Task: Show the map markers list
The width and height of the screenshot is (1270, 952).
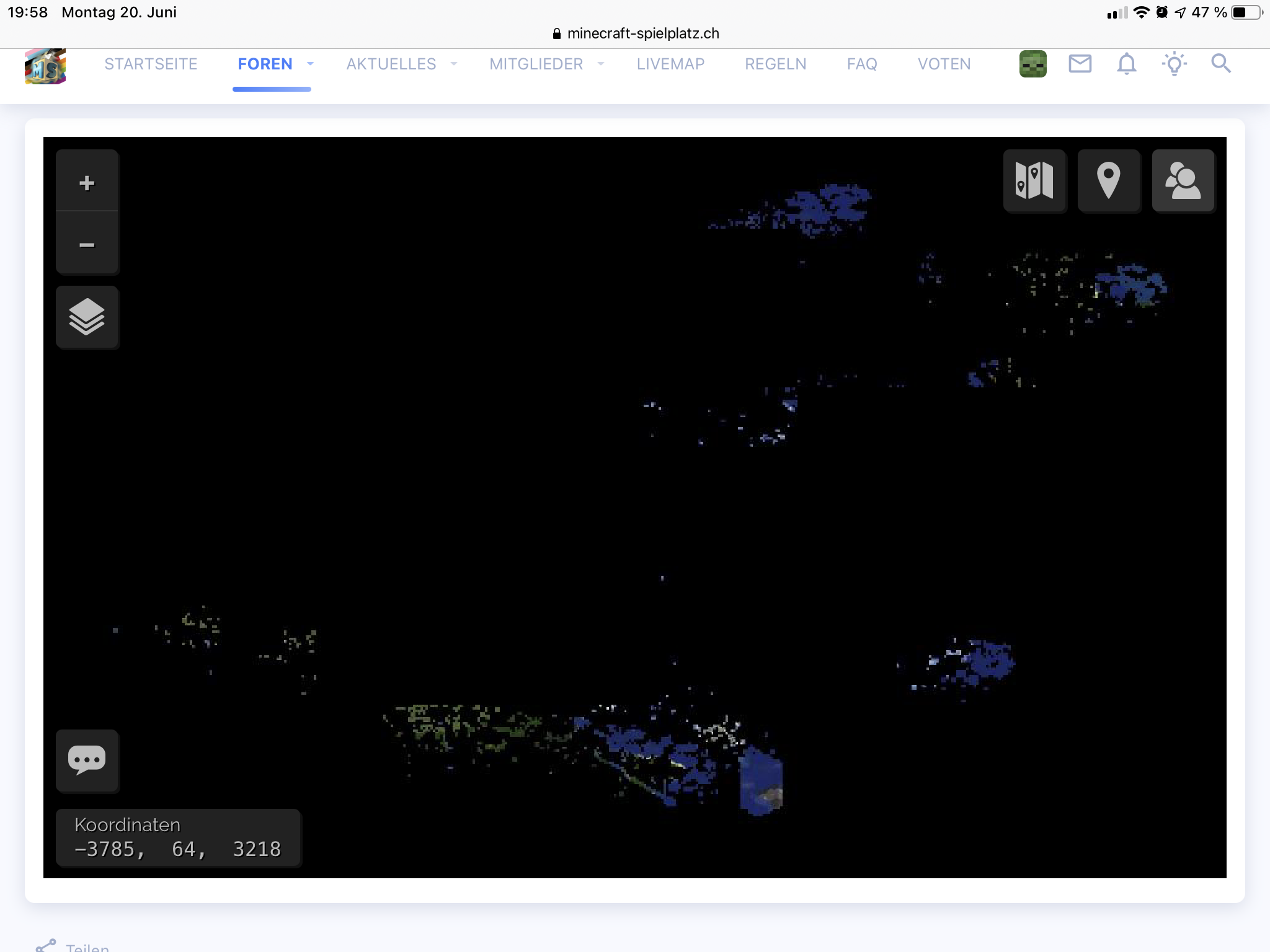Action: tap(1108, 181)
